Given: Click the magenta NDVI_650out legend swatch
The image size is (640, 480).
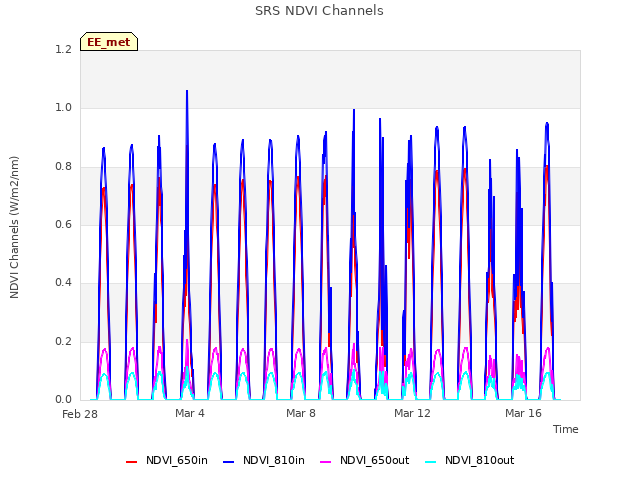Looking at the screenshot, I should 325,462.
